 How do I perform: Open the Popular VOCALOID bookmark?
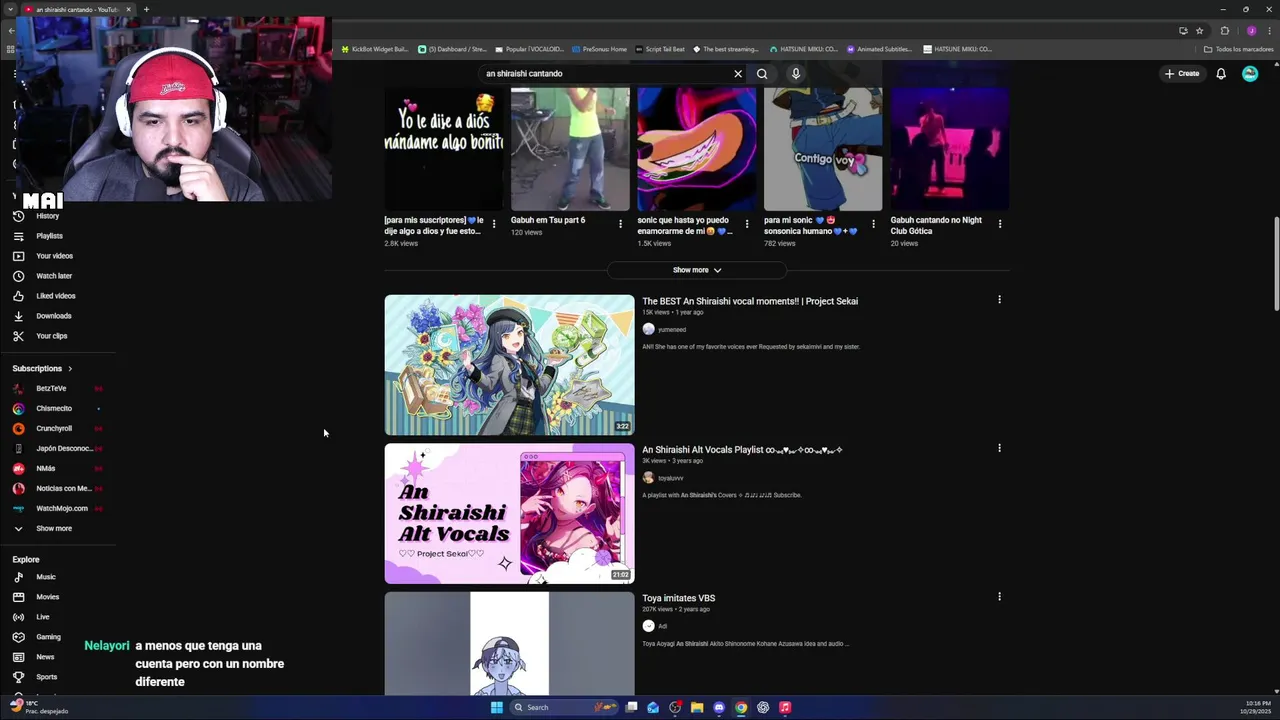click(529, 49)
